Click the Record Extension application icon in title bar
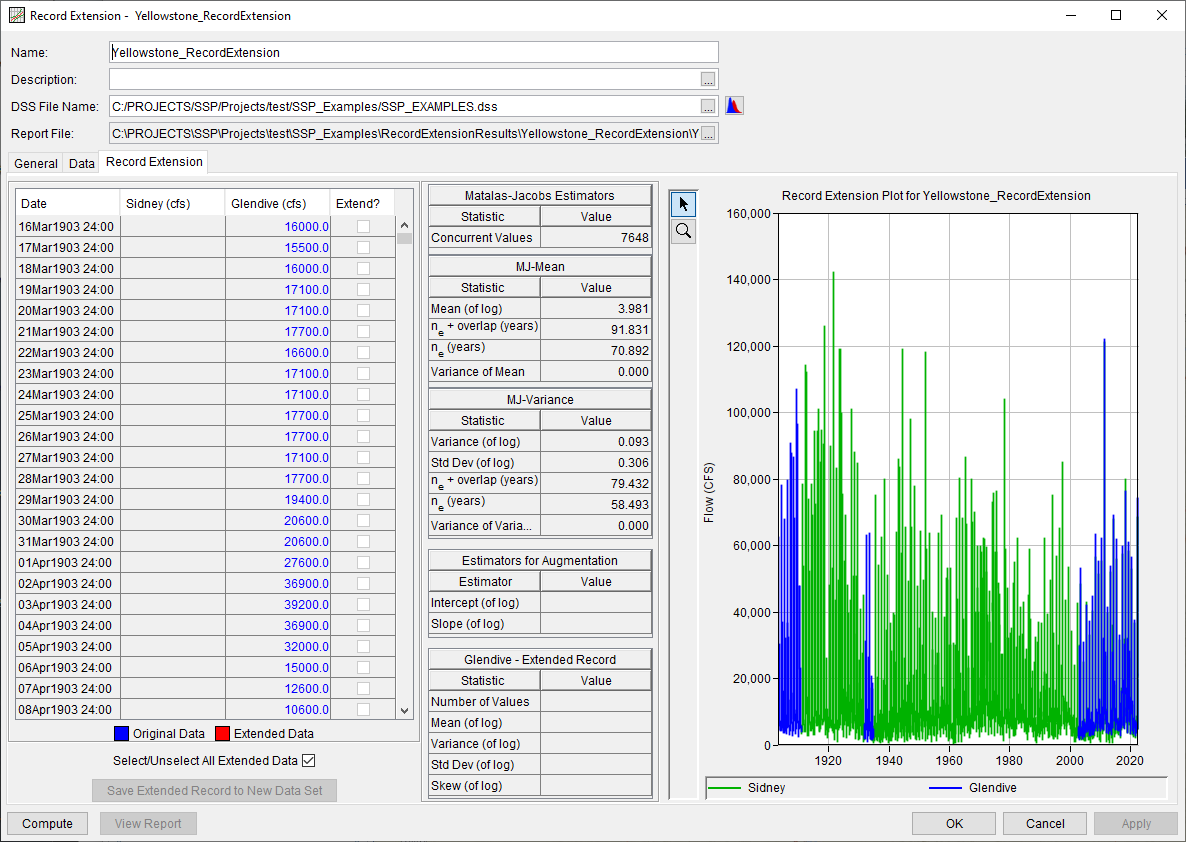This screenshot has height=842, width=1186. 17,15
